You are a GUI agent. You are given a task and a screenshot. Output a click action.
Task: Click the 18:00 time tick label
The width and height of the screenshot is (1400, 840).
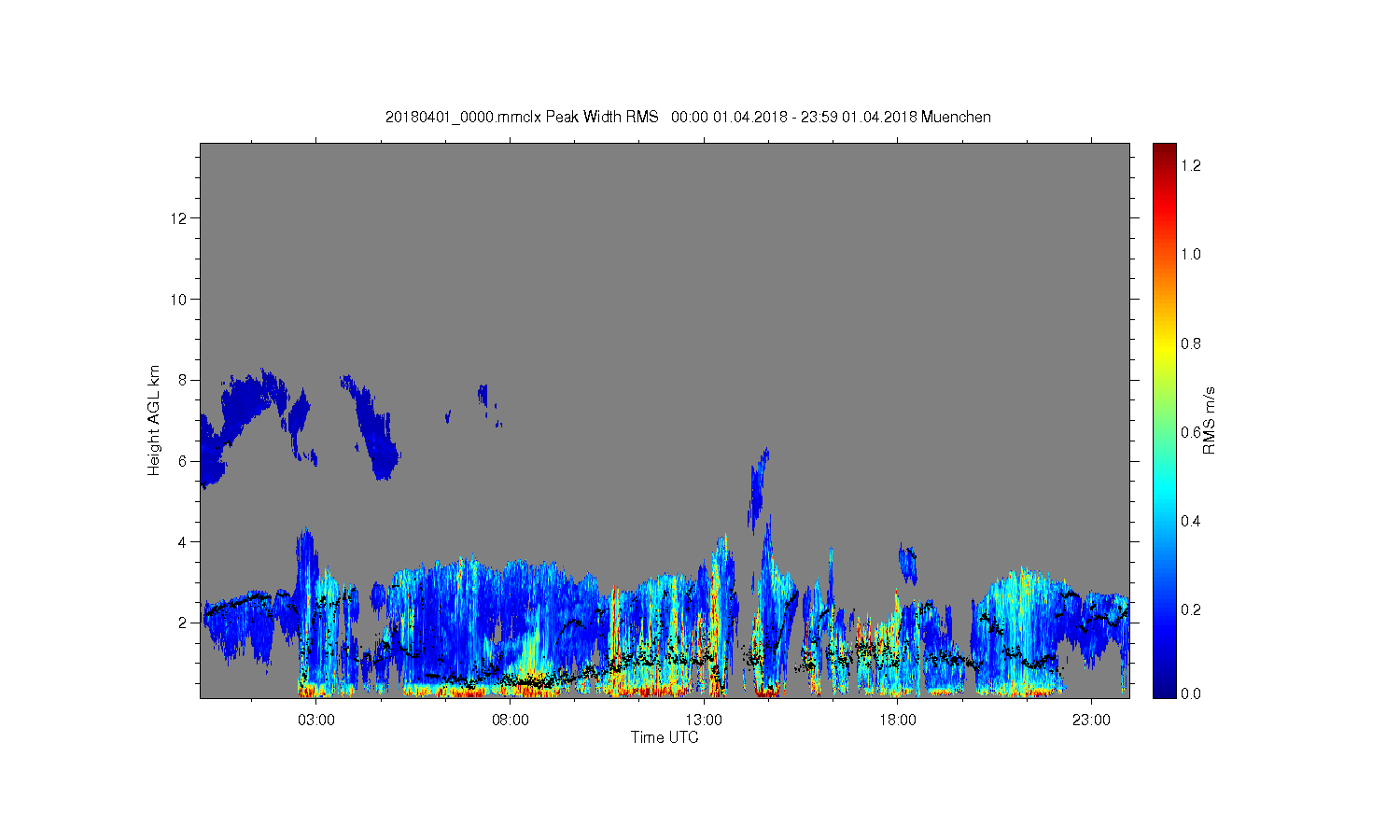898,721
